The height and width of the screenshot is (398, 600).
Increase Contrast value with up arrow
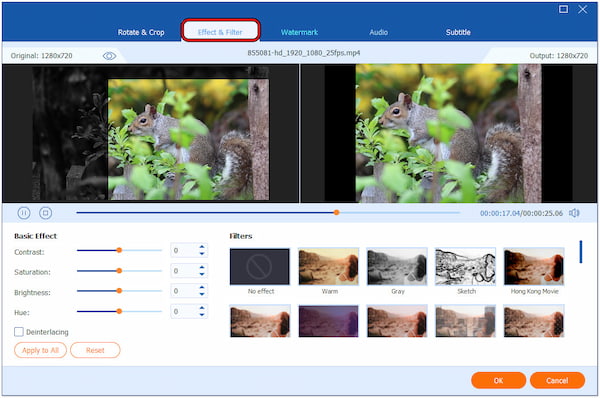202,247
